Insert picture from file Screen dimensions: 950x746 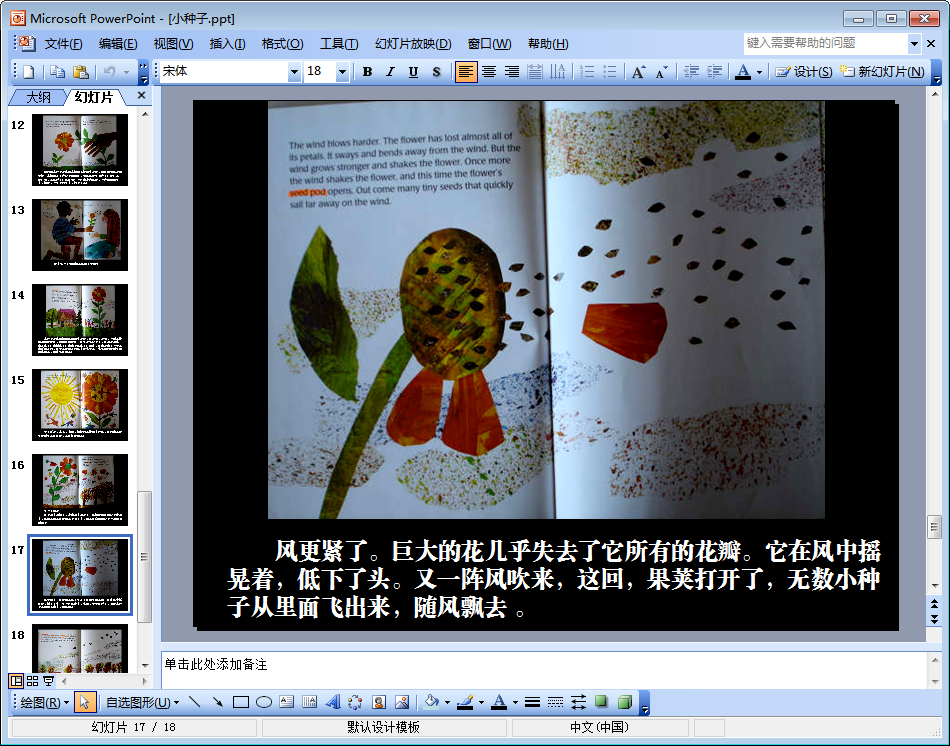click(402, 702)
